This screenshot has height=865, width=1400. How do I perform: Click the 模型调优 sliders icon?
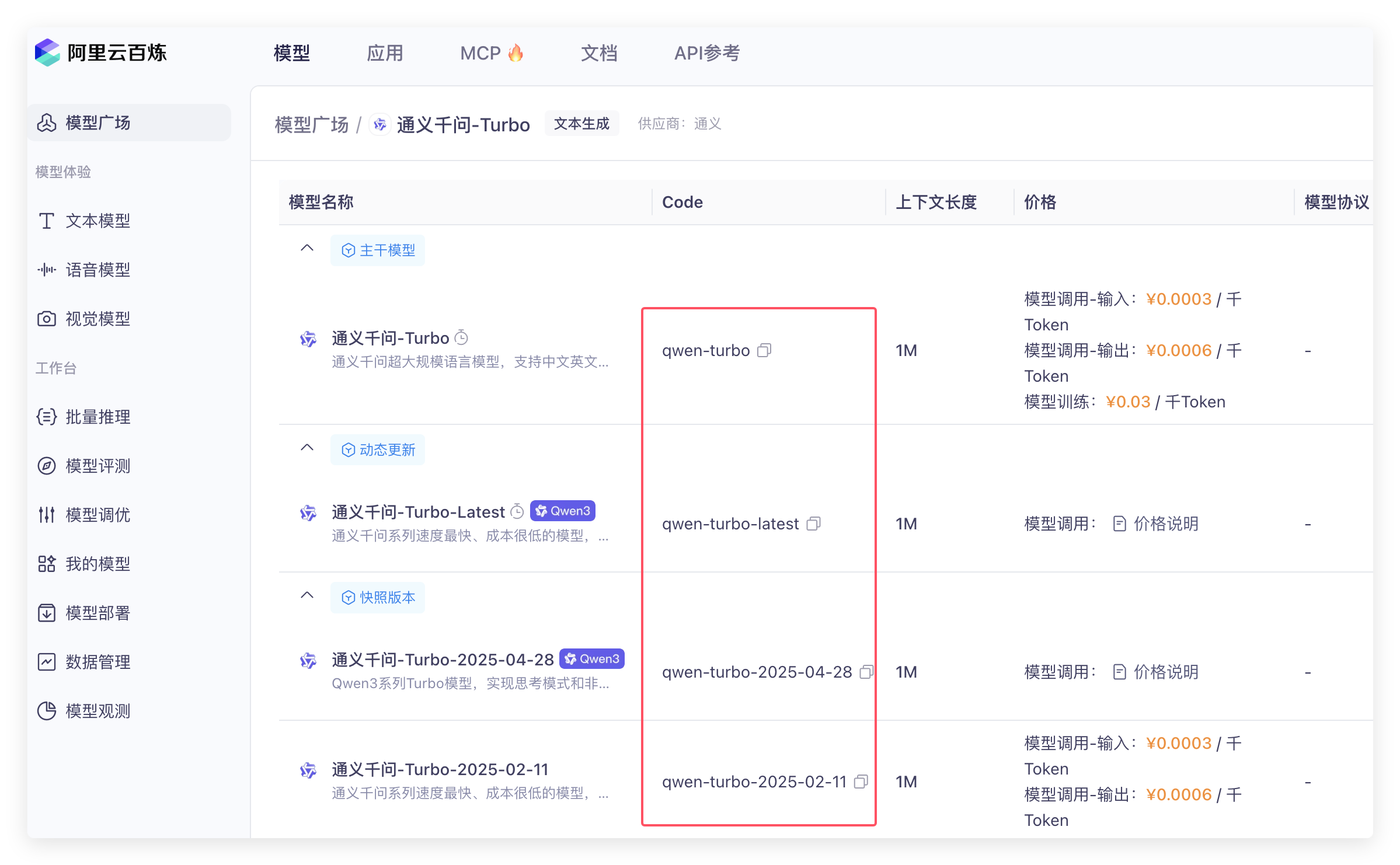(x=47, y=515)
